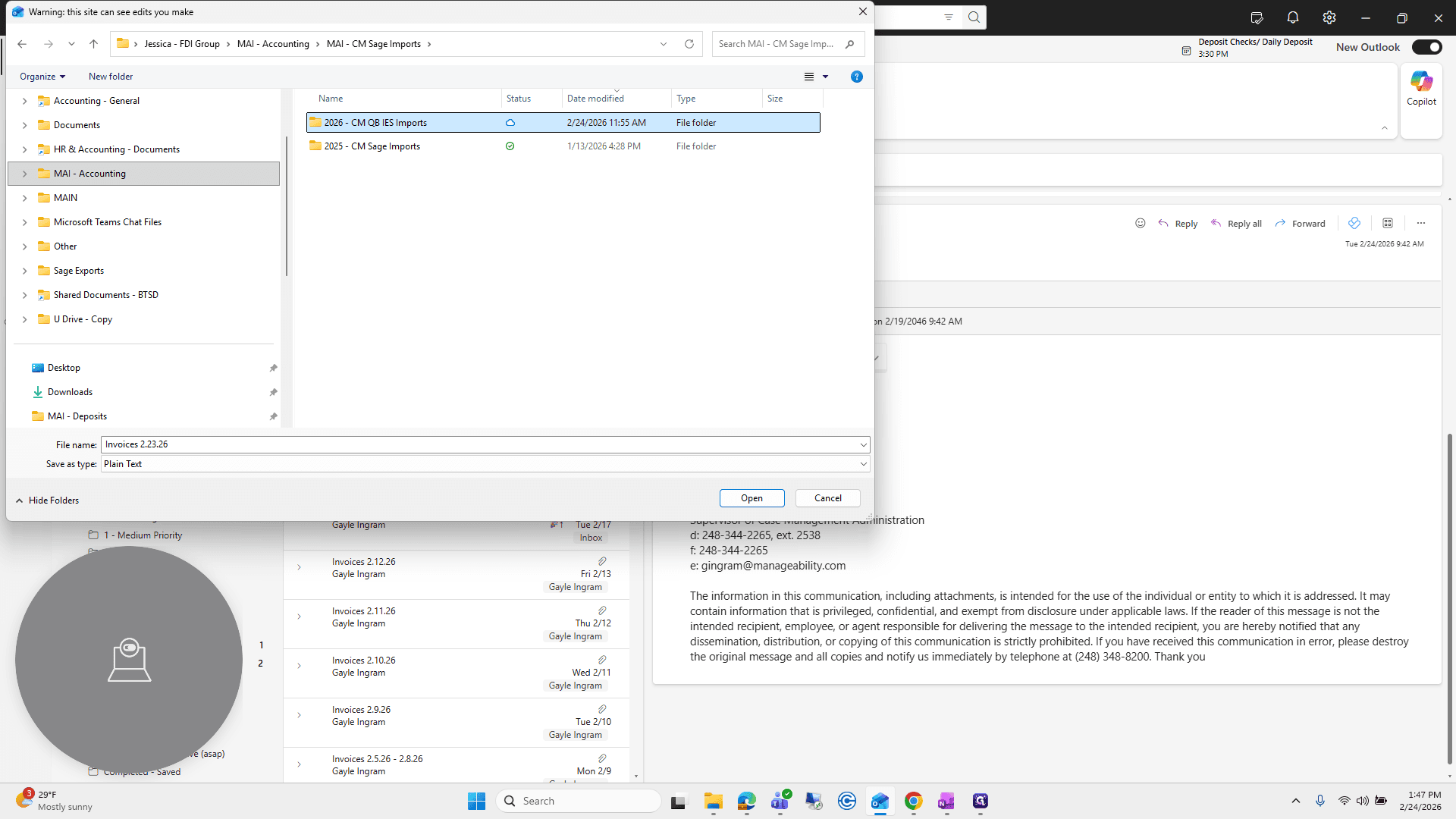Select 2025 - CM Sage Imports folder

tap(563, 146)
